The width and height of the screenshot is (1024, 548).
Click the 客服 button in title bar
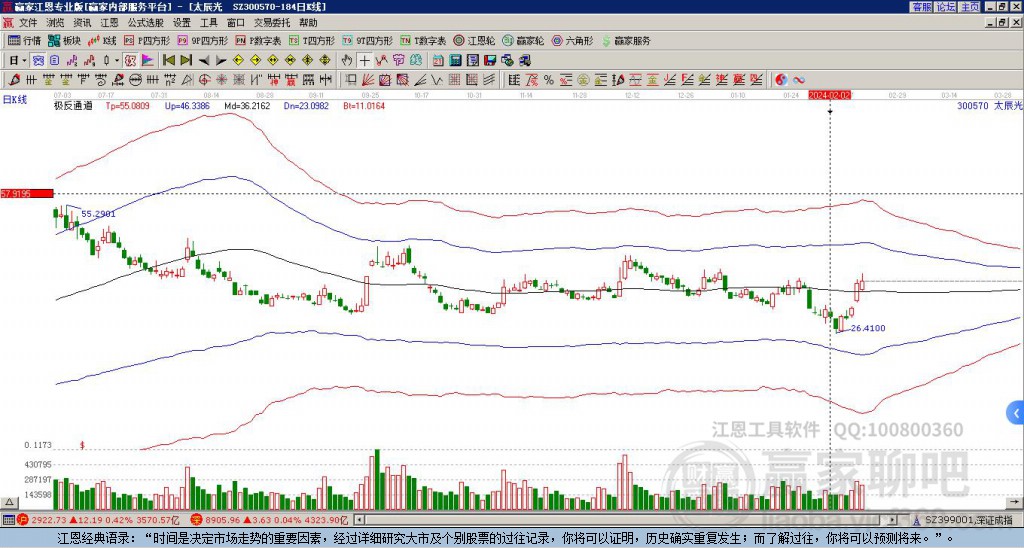coord(922,7)
